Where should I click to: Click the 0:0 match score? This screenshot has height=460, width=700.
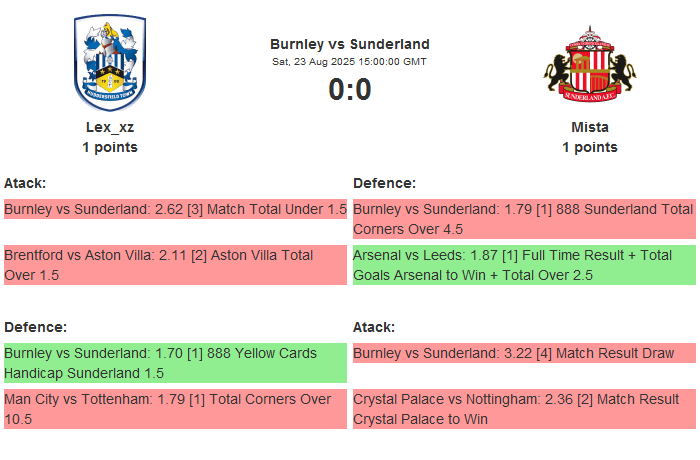click(x=350, y=90)
